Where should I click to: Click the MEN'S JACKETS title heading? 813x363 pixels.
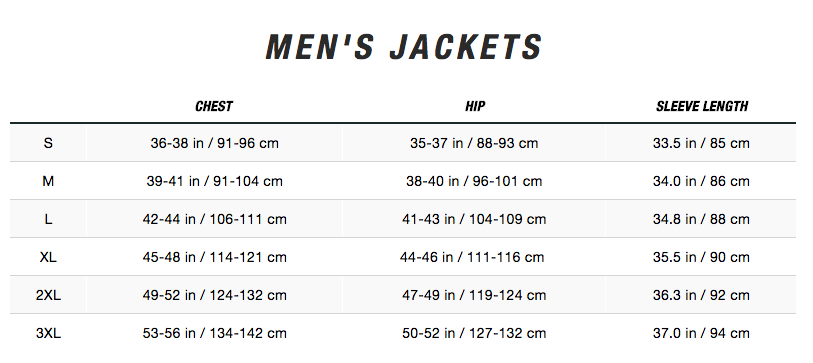click(x=403, y=47)
